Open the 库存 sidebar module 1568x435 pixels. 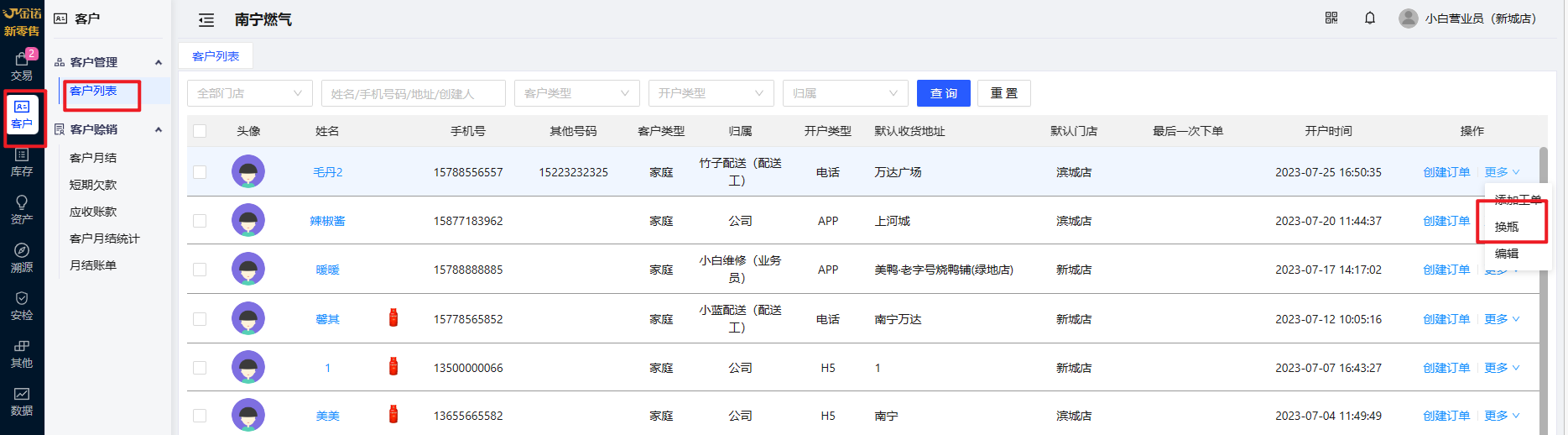tap(22, 162)
